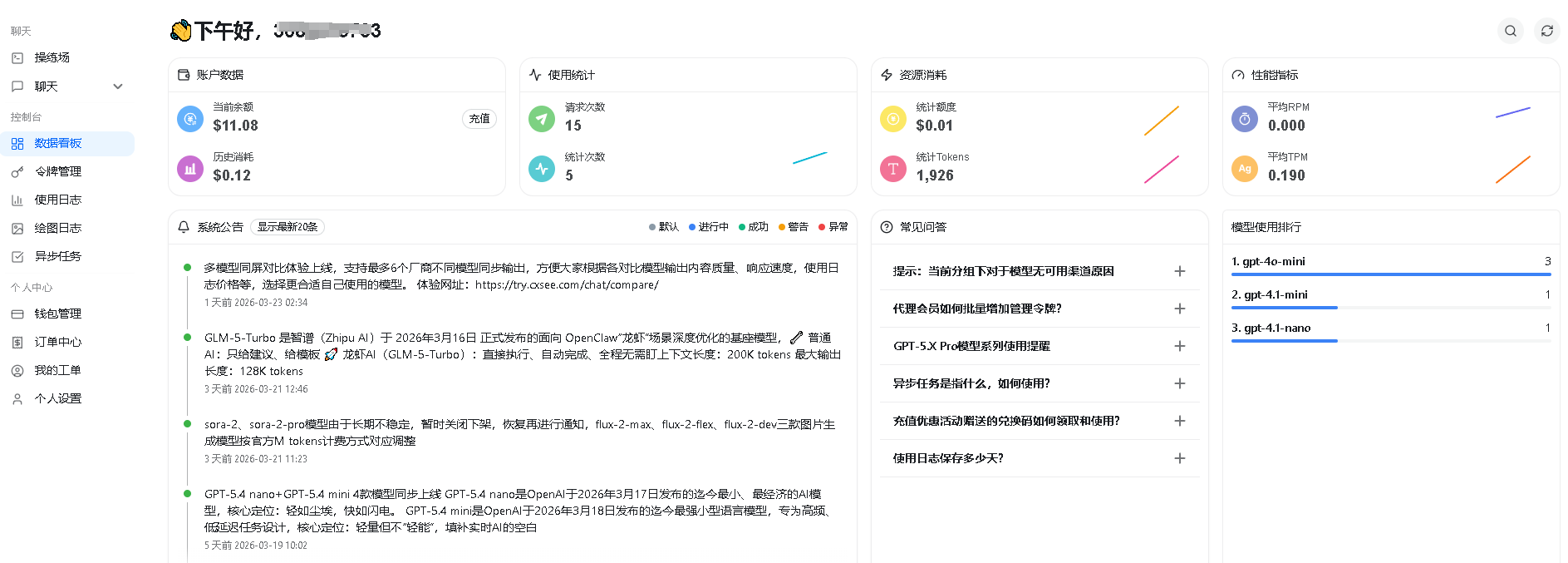Click the statistics Tokens T icon
Screen dimensions: 1568x563
pyautogui.click(x=893, y=169)
